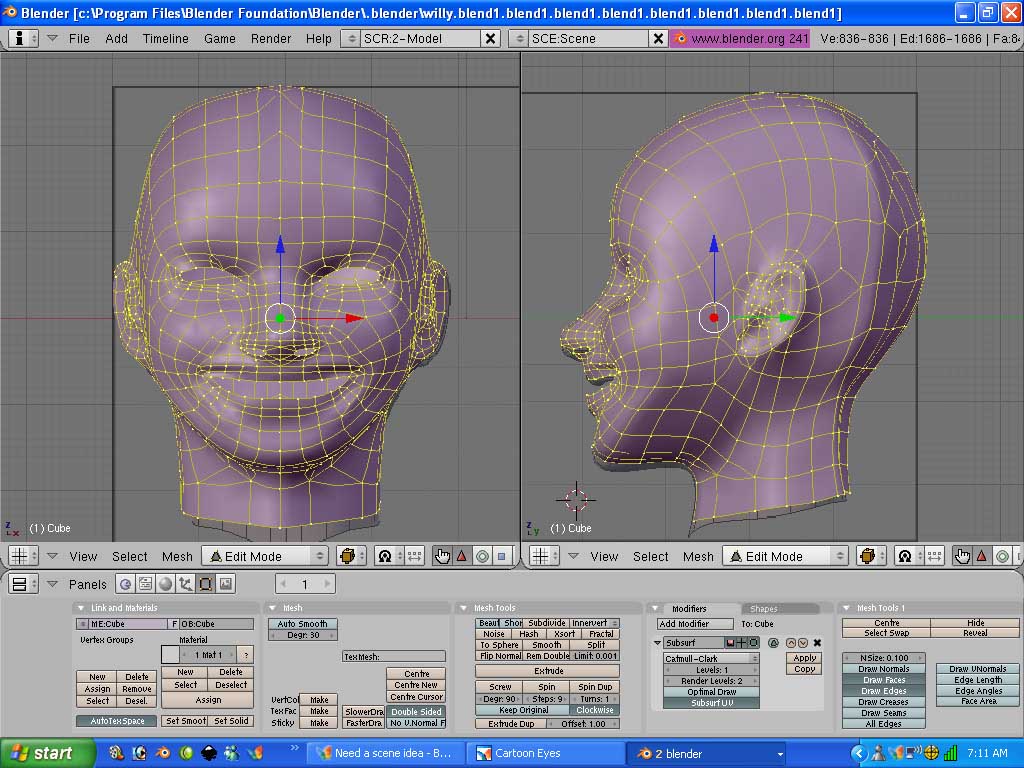
Task: Open the SCR:2-Model screen selector
Action: [351, 39]
